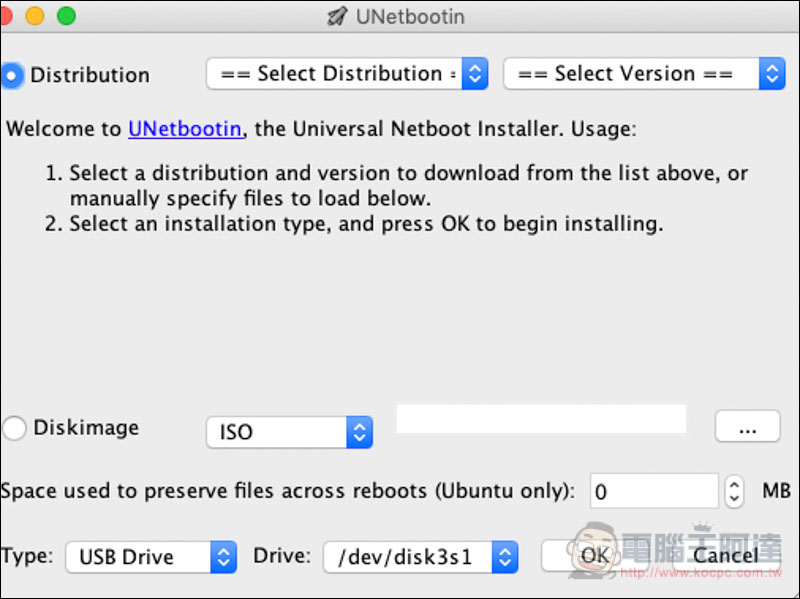Click the UNetbootin window title text

[410, 17]
